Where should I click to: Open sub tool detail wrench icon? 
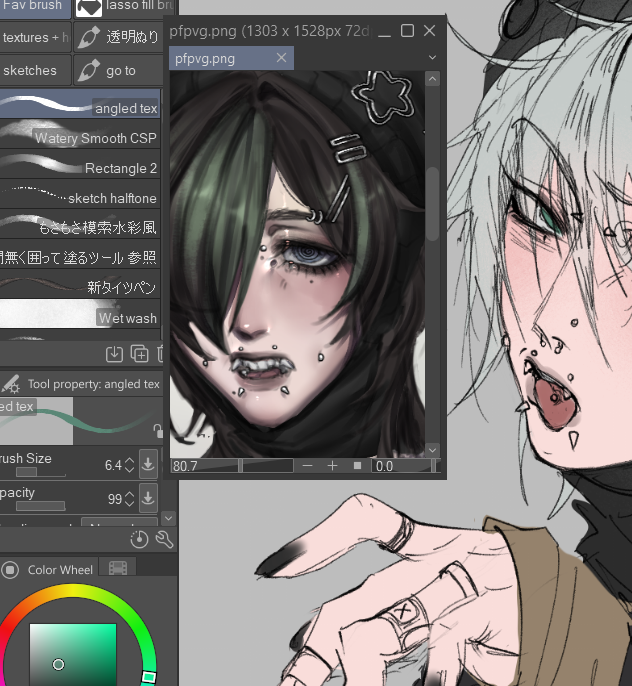tap(164, 539)
